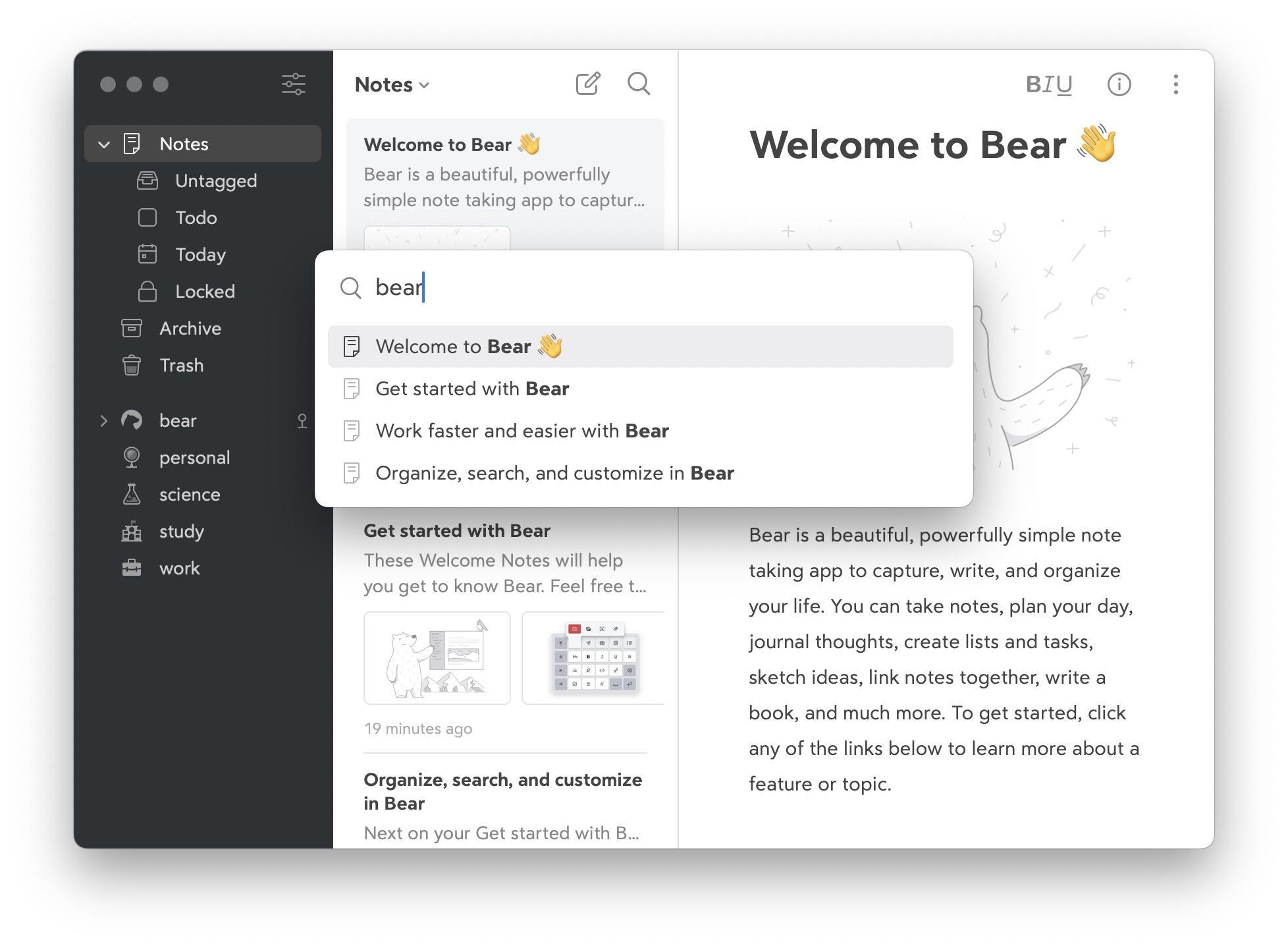Screen dimensions: 1288x946
Task: Open the Locked notes section
Action: (204, 291)
